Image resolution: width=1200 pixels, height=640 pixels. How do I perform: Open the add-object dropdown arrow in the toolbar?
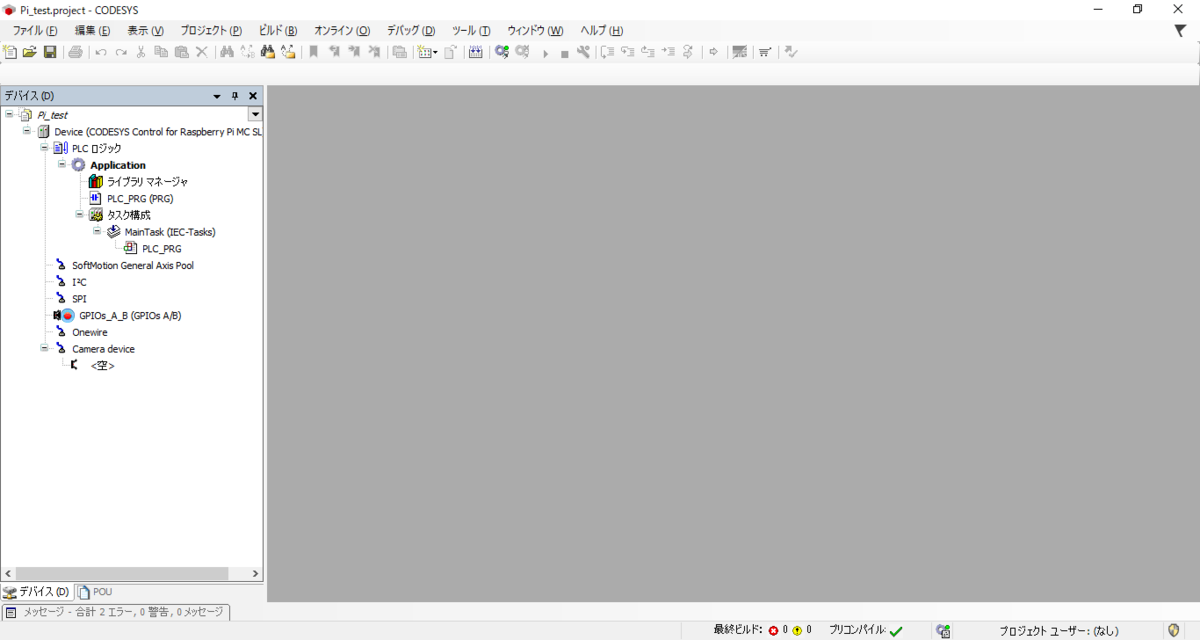(x=436, y=53)
